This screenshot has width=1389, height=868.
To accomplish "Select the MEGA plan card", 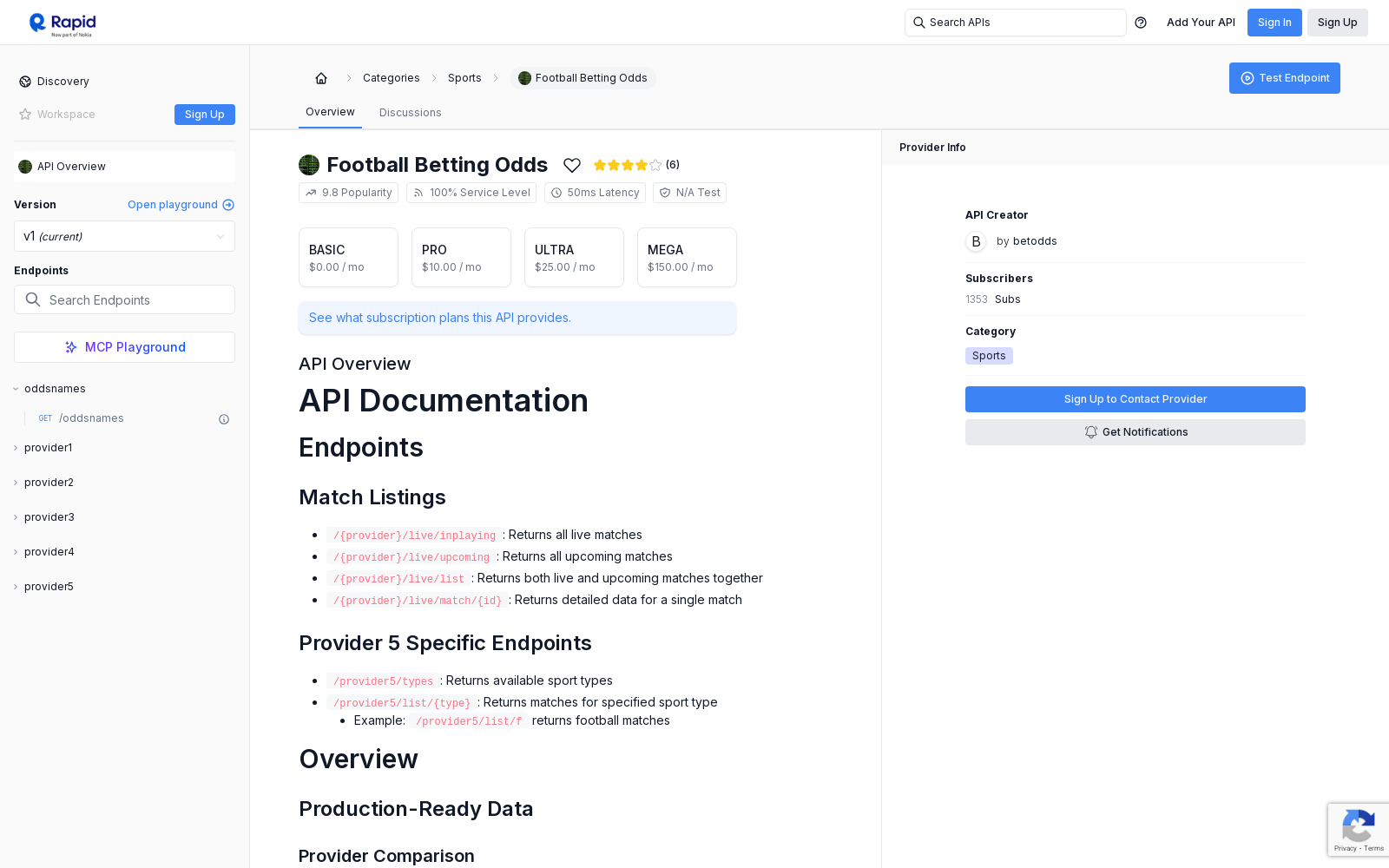I will point(687,257).
